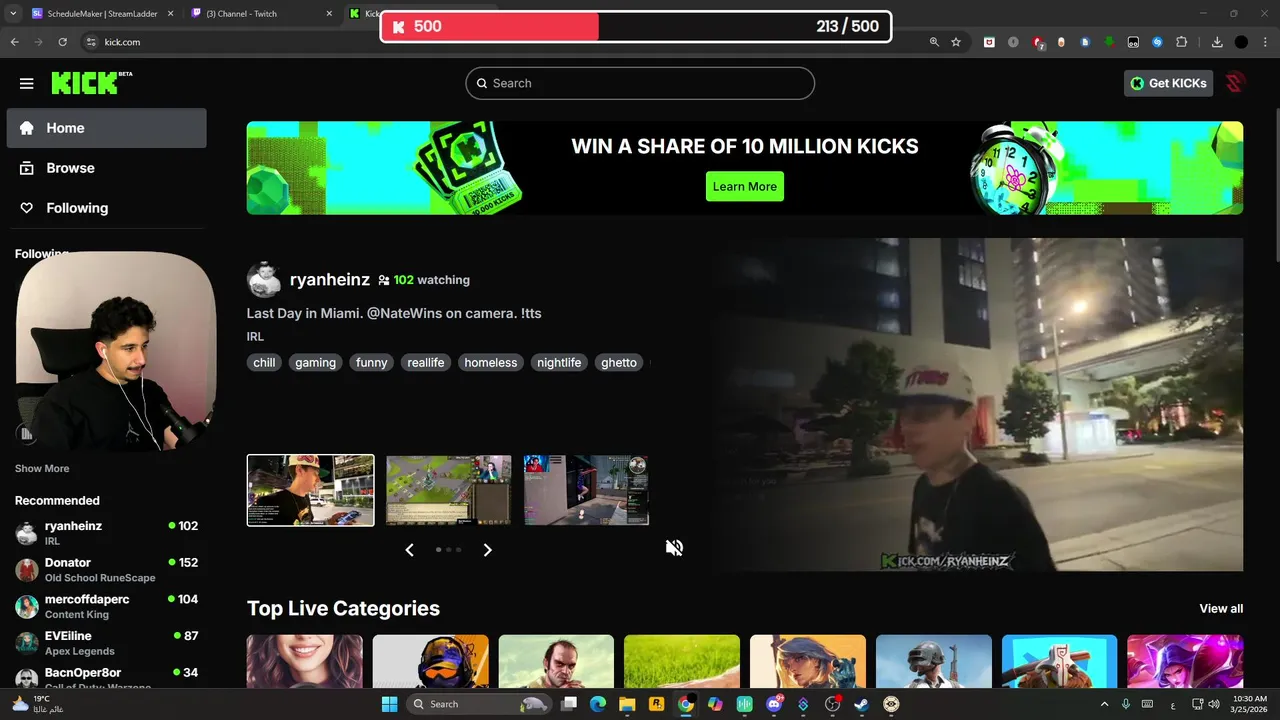Open Donator in Recommended list

pyautogui.click(x=106, y=569)
